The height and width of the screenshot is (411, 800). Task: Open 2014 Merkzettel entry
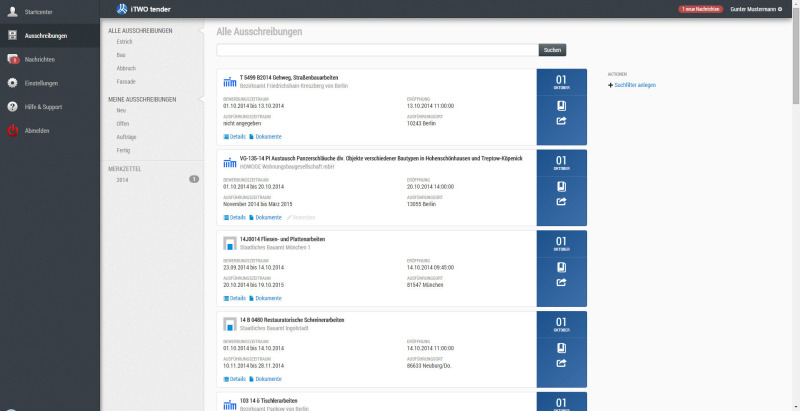click(x=122, y=180)
